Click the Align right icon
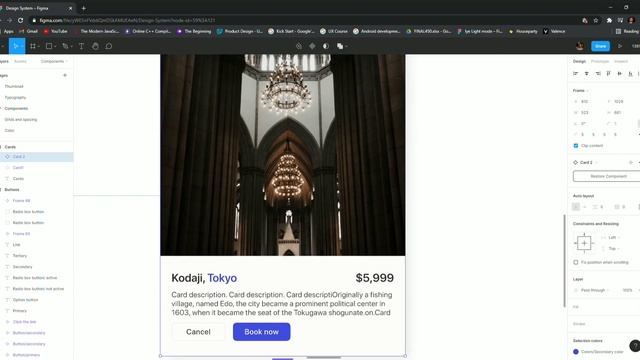 click(x=598, y=73)
